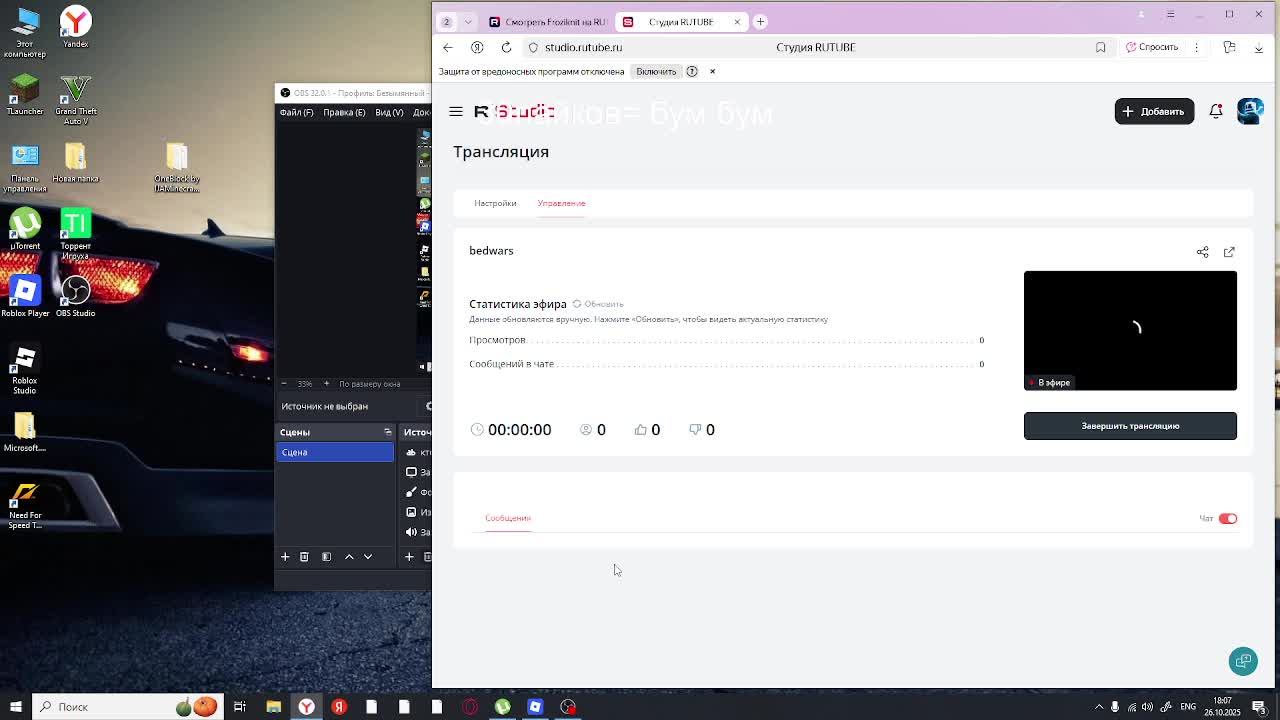
Task: Toggle the Чат switch off
Action: click(x=1228, y=518)
